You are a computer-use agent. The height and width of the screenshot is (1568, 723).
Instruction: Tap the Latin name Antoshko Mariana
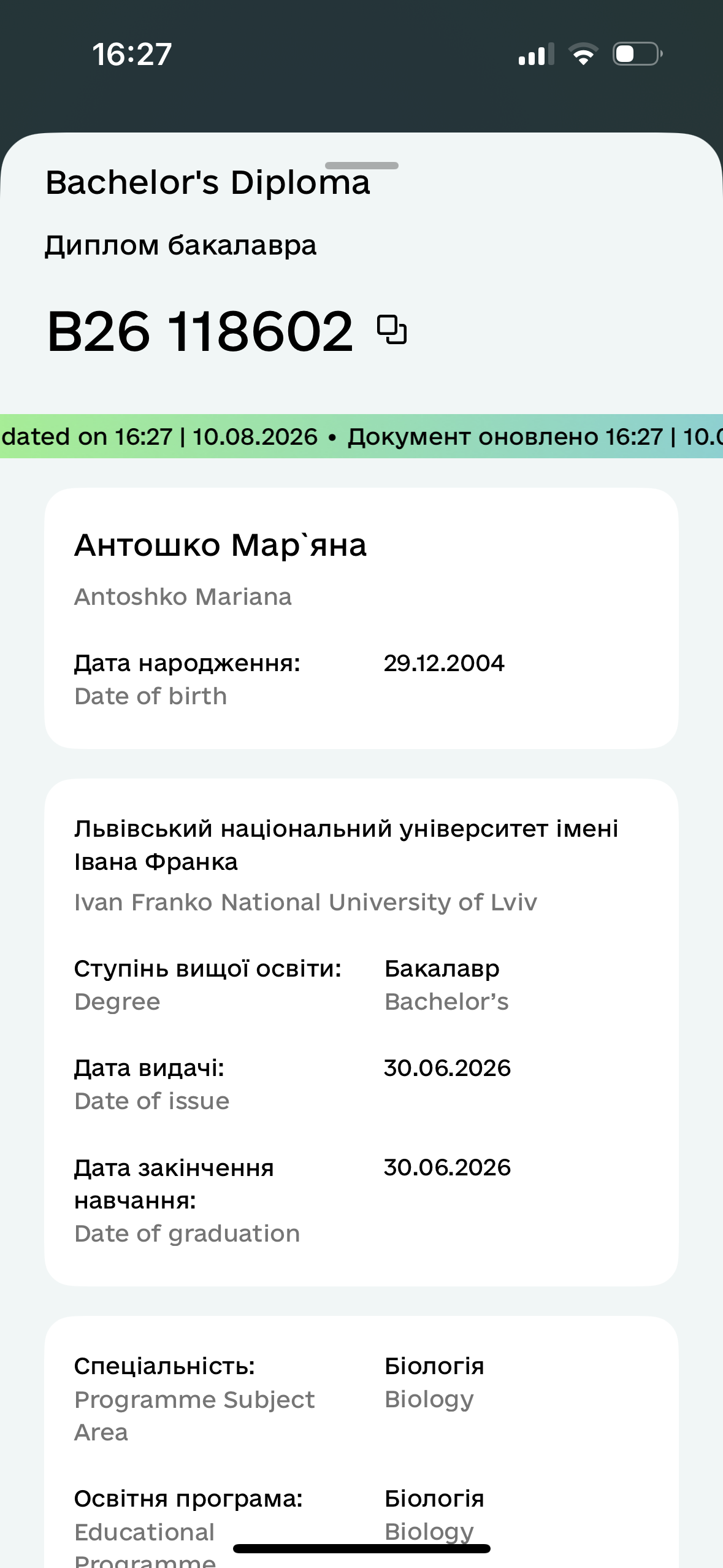[183, 596]
